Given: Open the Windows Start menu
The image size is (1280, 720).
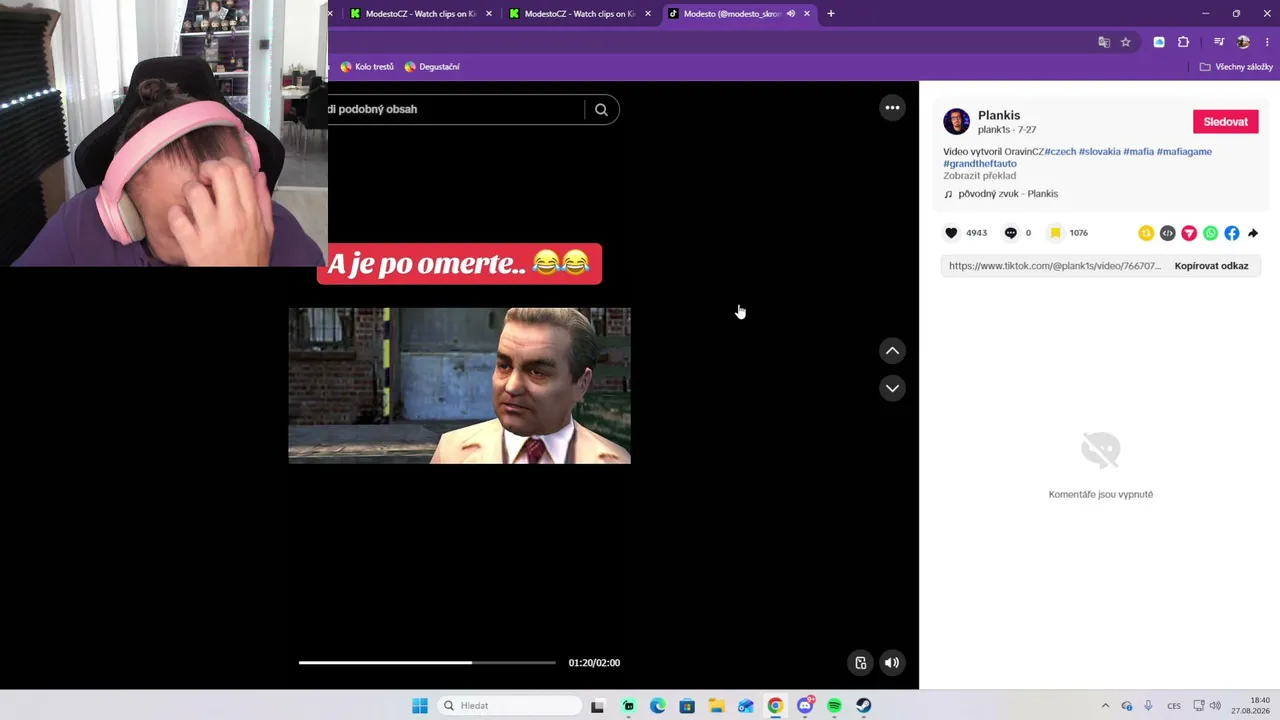Looking at the screenshot, I should (x=420, y=706).
